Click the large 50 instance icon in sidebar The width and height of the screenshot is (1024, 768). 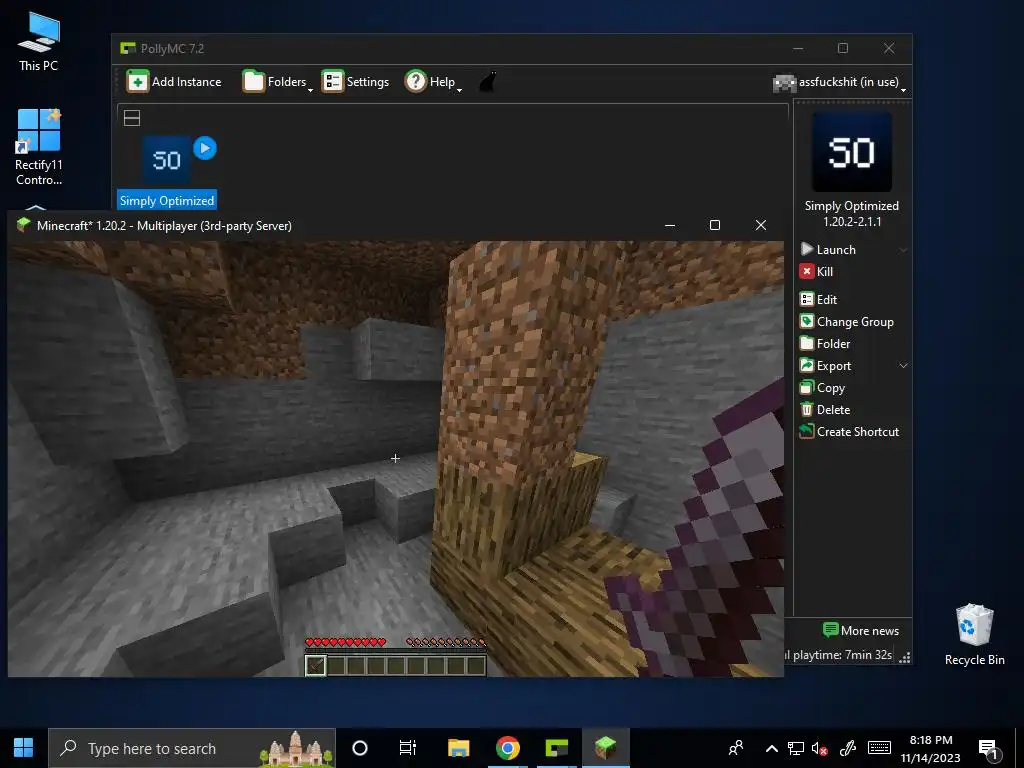coord(852,152)
